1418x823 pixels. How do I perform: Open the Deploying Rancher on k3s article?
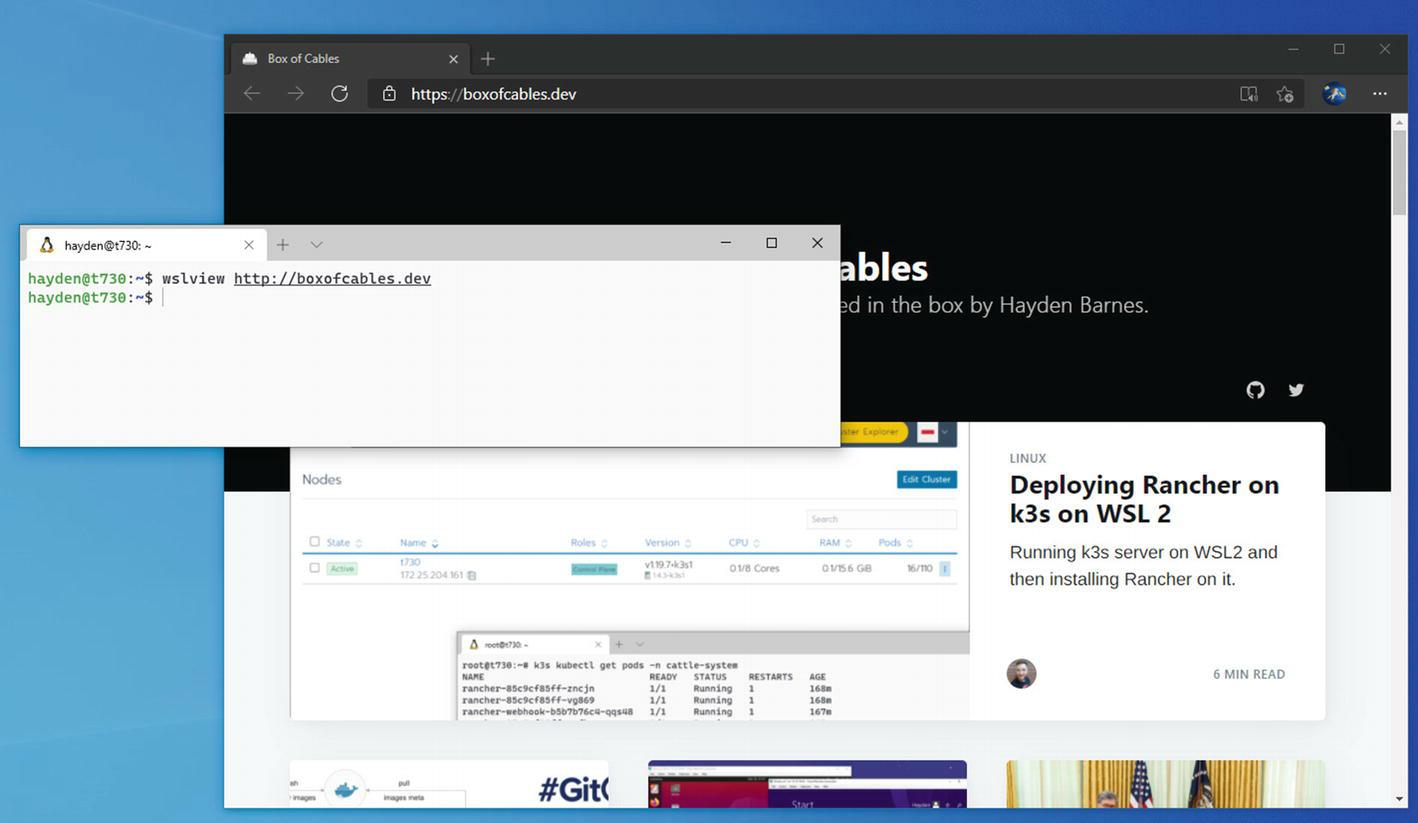tap(1144, 499)
